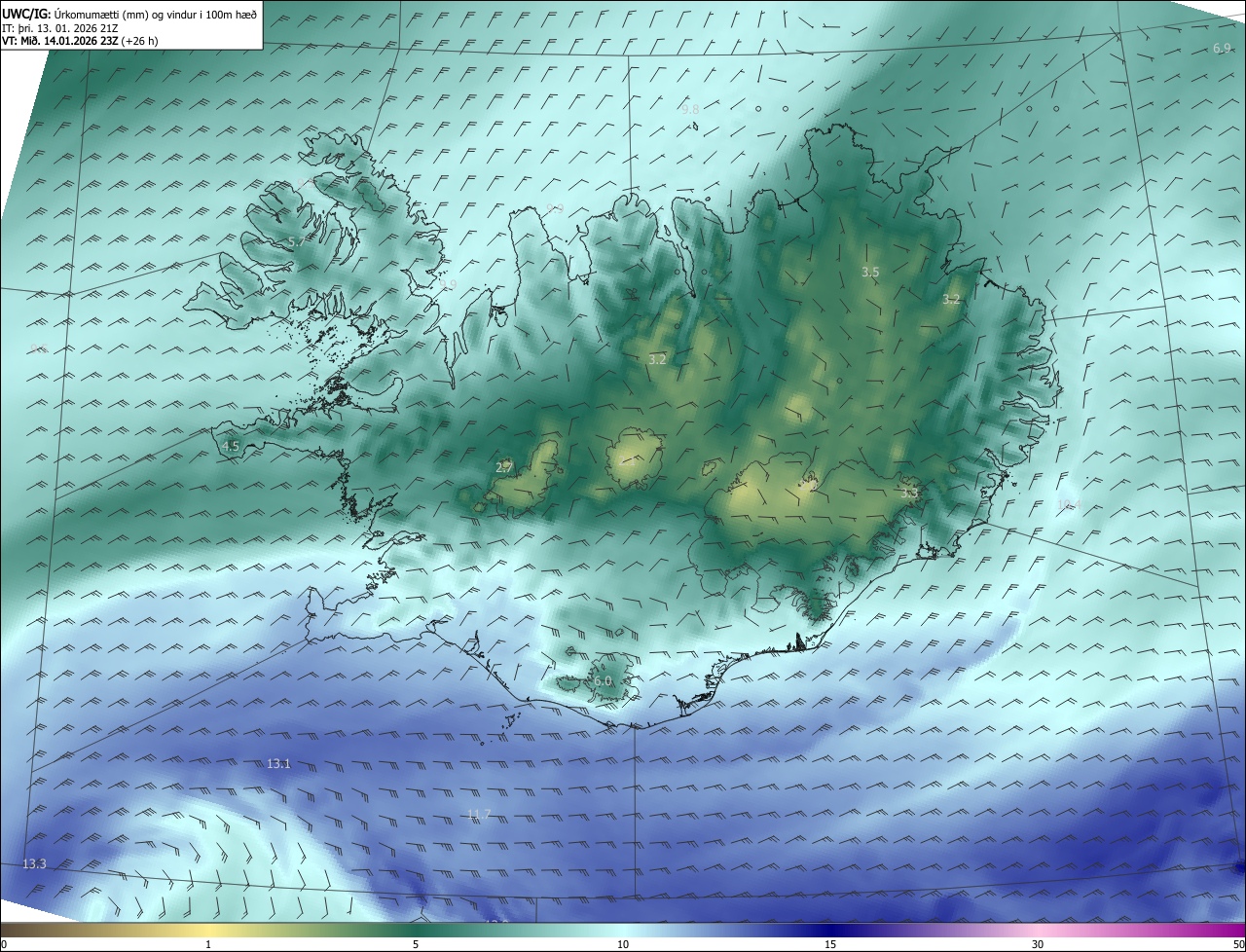
Task: Click the 50 tick on the colorbar
Action: (1239, 945)
